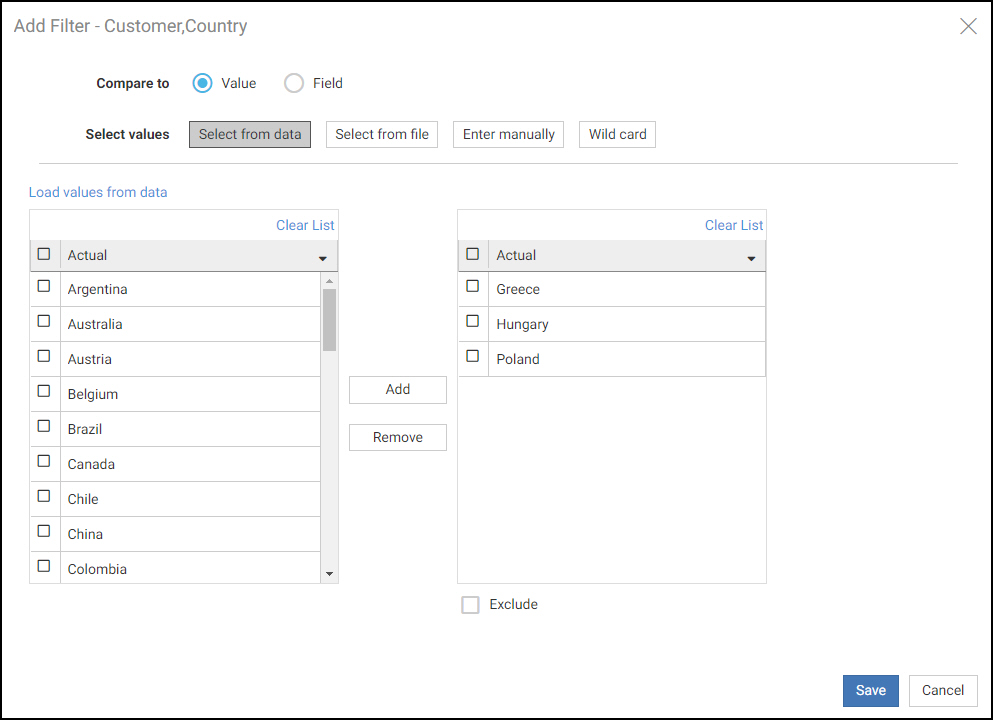
Task: Check the select-all box in left list
Action: pos(43,254)
